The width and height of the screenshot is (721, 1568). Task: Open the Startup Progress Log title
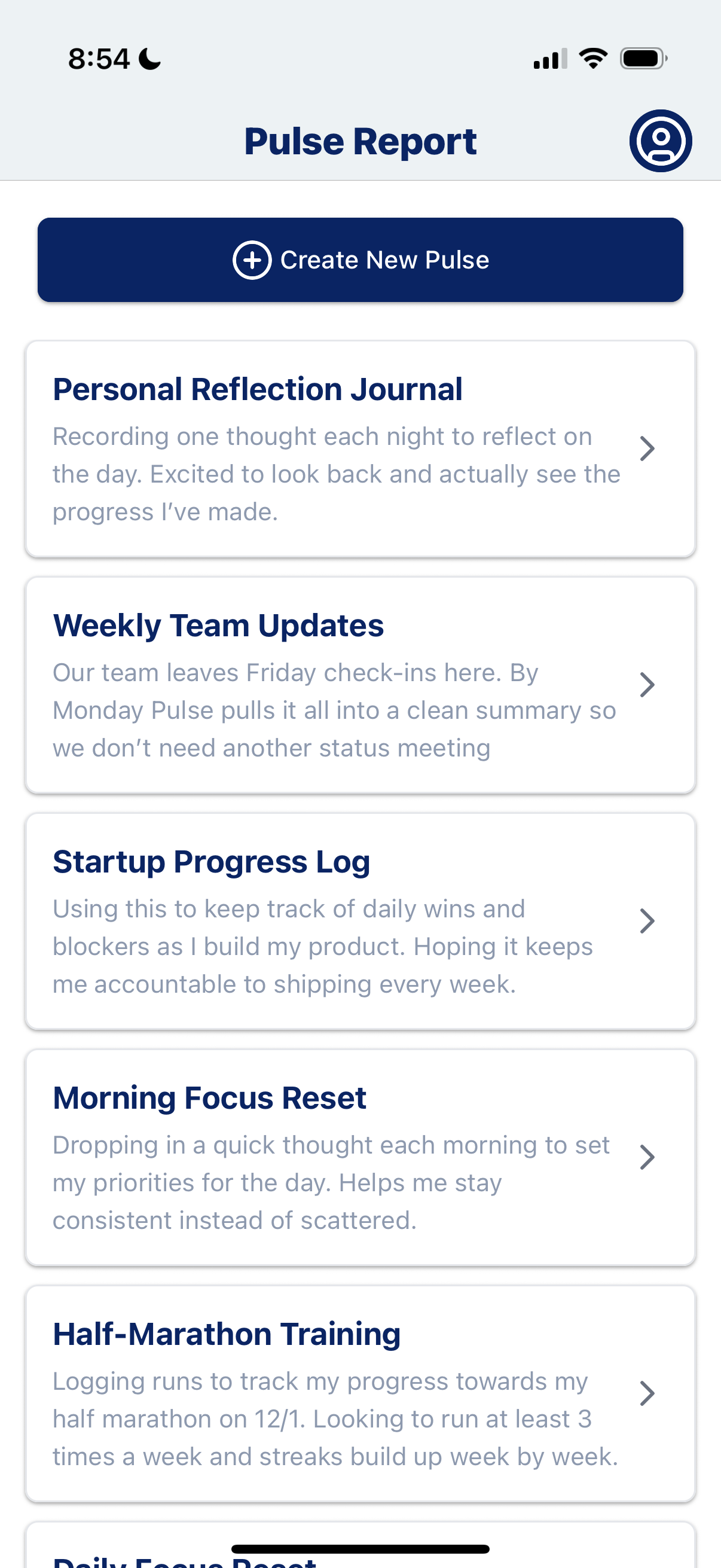pyautogui.click(x=211, y=862)
